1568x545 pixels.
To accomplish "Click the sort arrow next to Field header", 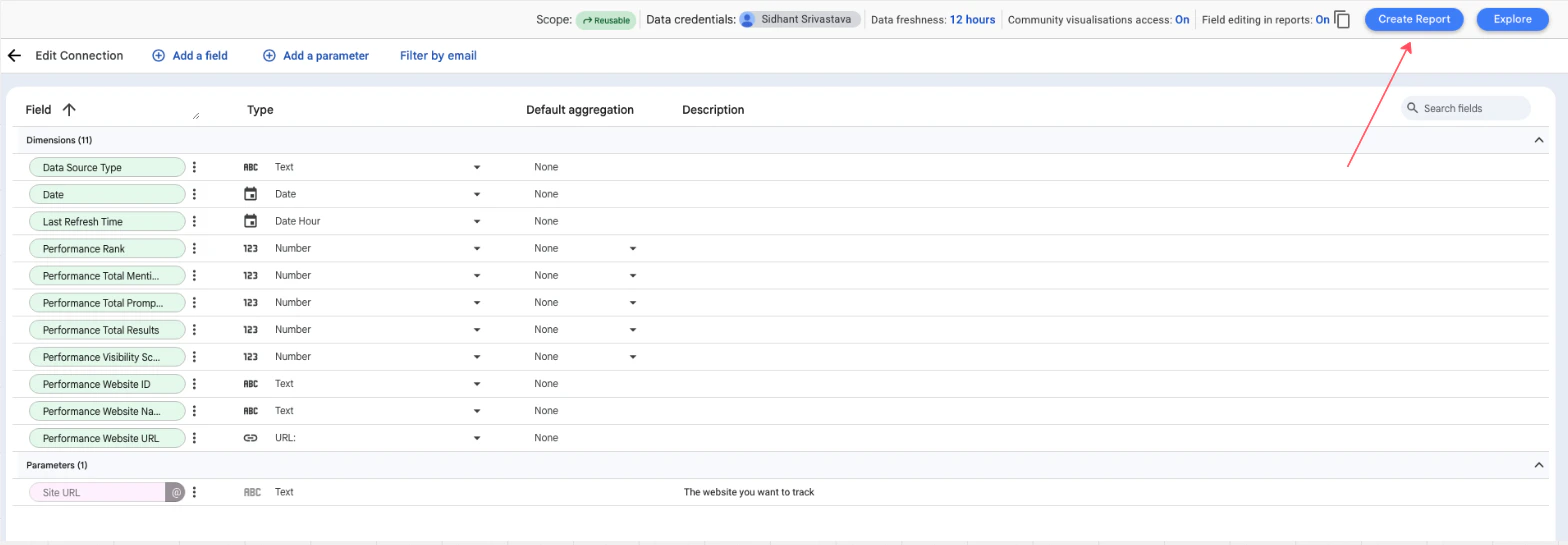I will pos(69,110).
